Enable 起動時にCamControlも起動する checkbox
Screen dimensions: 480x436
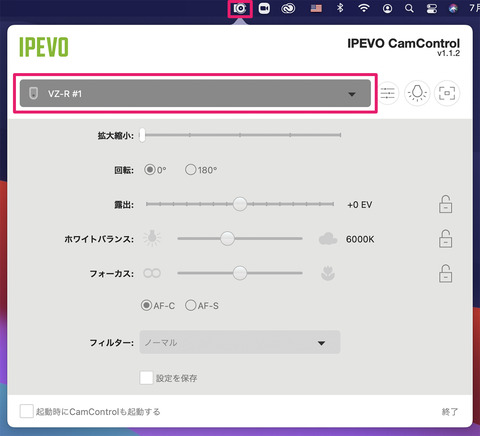tap(26, 411)
